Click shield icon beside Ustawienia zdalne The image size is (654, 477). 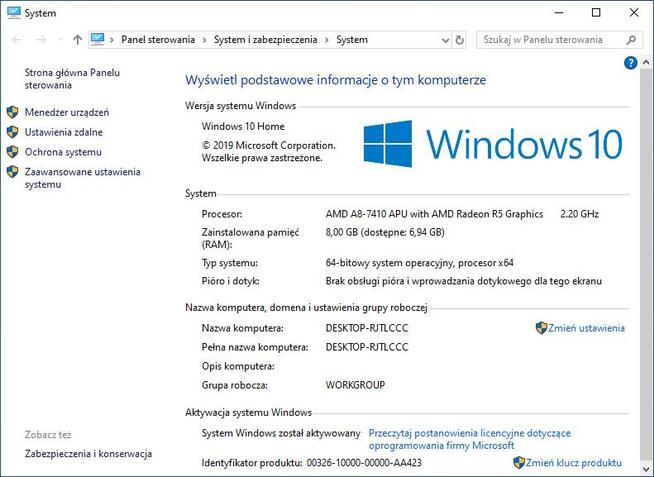(x=13, y=132)
